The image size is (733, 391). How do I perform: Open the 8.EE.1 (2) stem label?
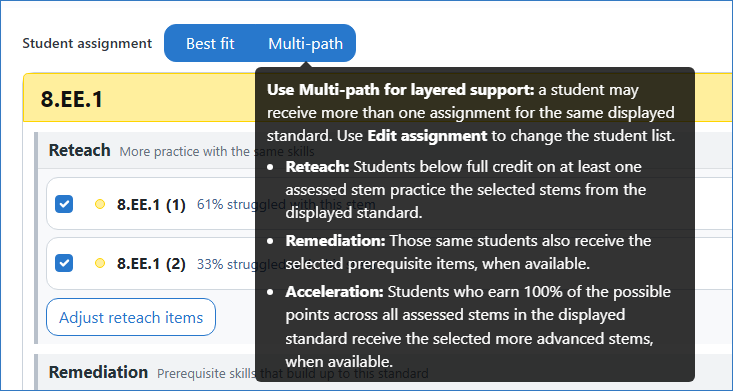(x=151, y=264)
